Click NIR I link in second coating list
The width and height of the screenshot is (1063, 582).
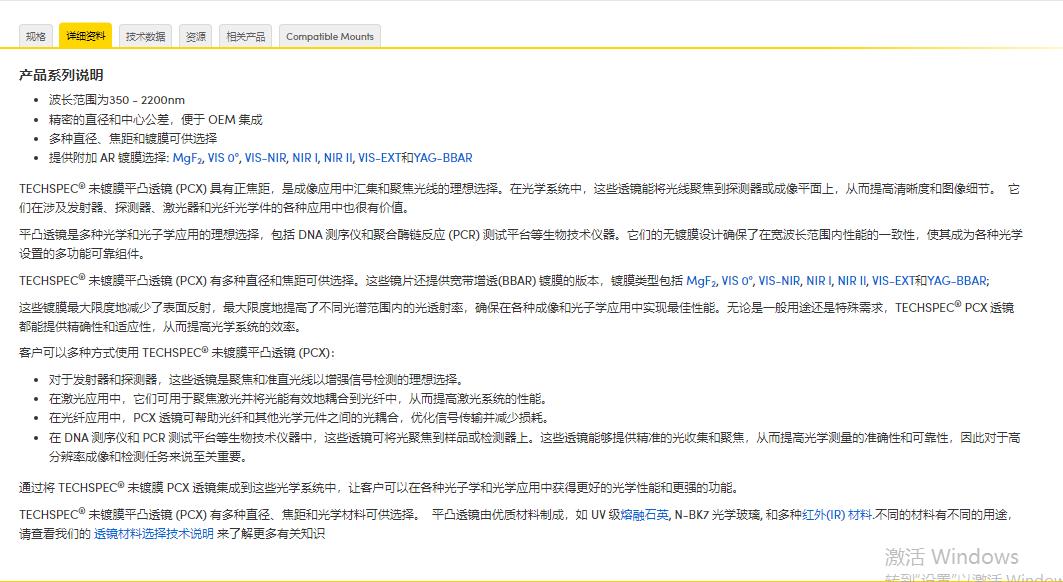(x=818, y=281)
